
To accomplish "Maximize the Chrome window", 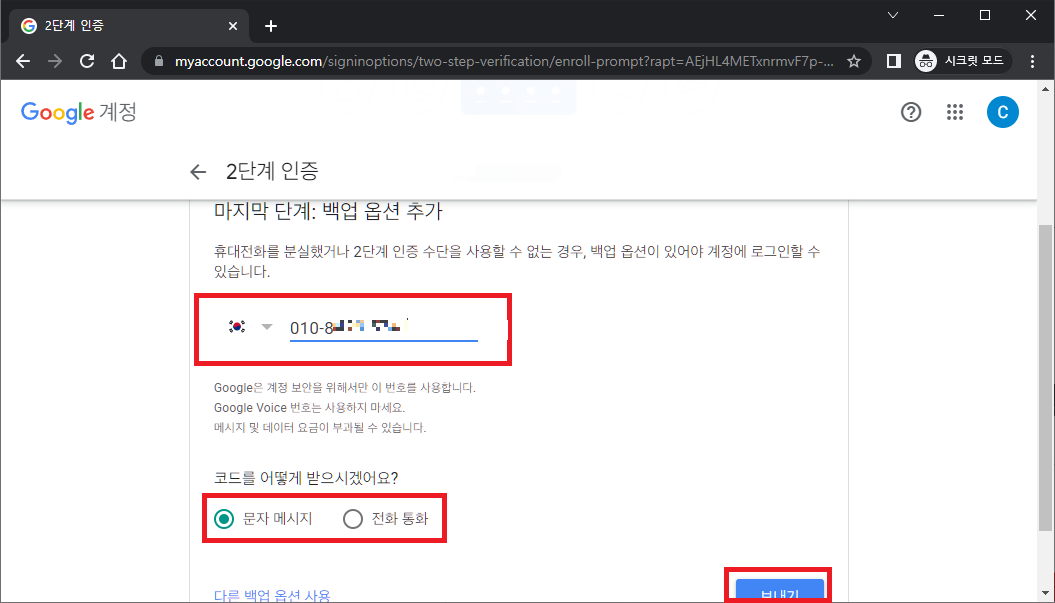I will 985,15.
